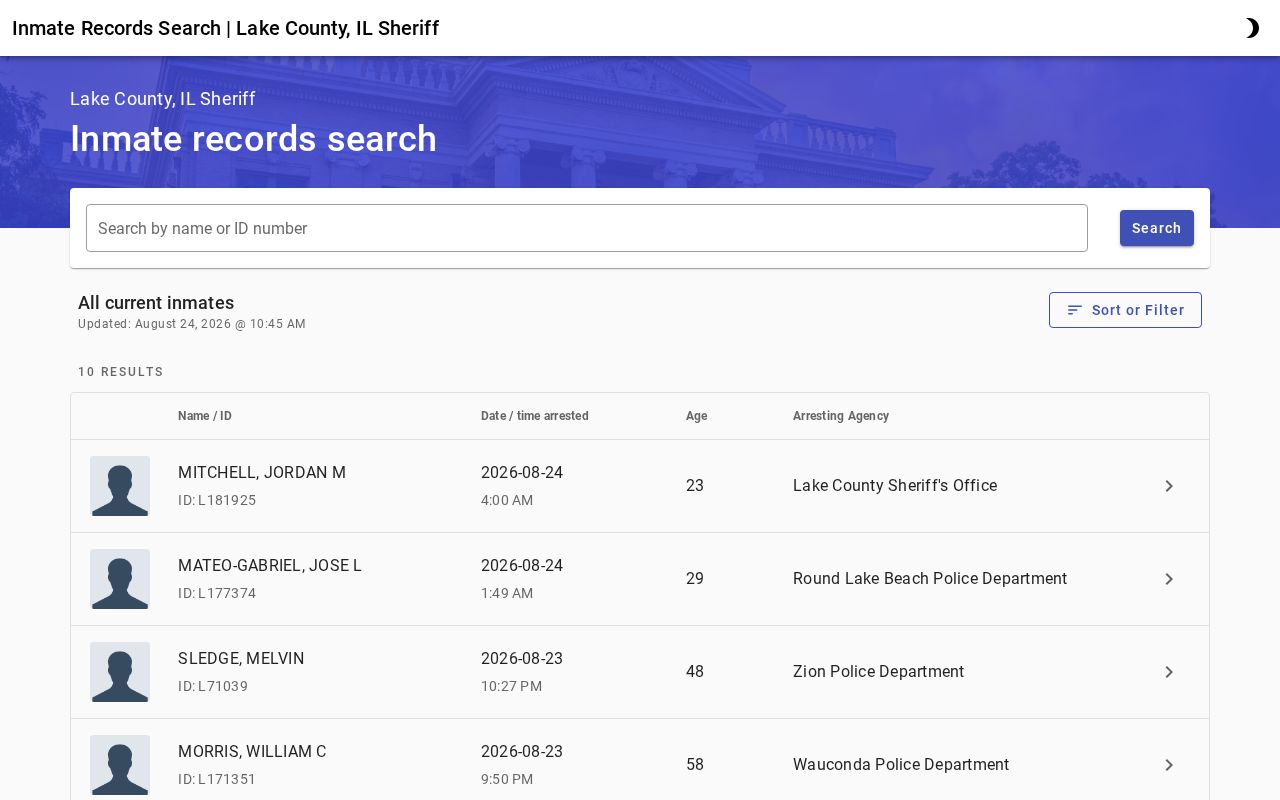Expand details chevron for Sledge, Melvin
This screenshot has width=1280, height=800.
tap(1169, 672)
